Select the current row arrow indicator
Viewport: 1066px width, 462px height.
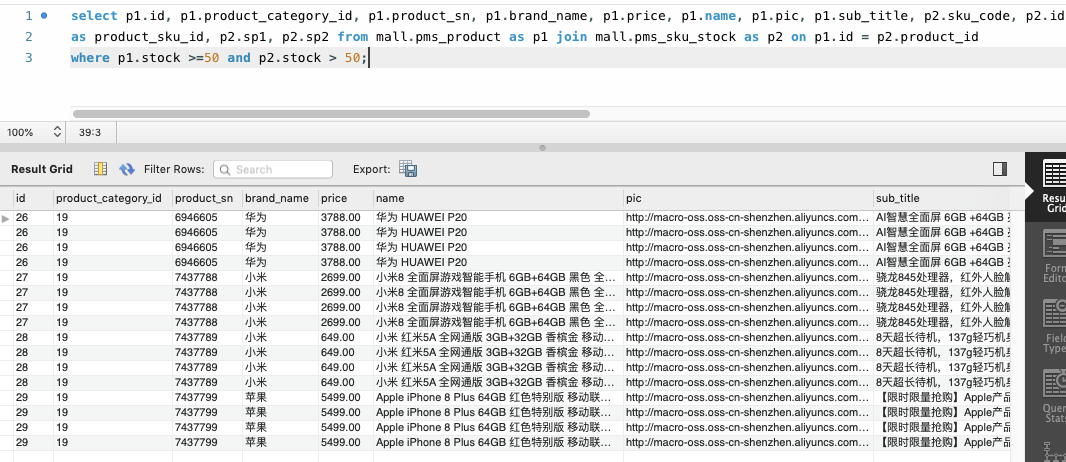[6, 218]
